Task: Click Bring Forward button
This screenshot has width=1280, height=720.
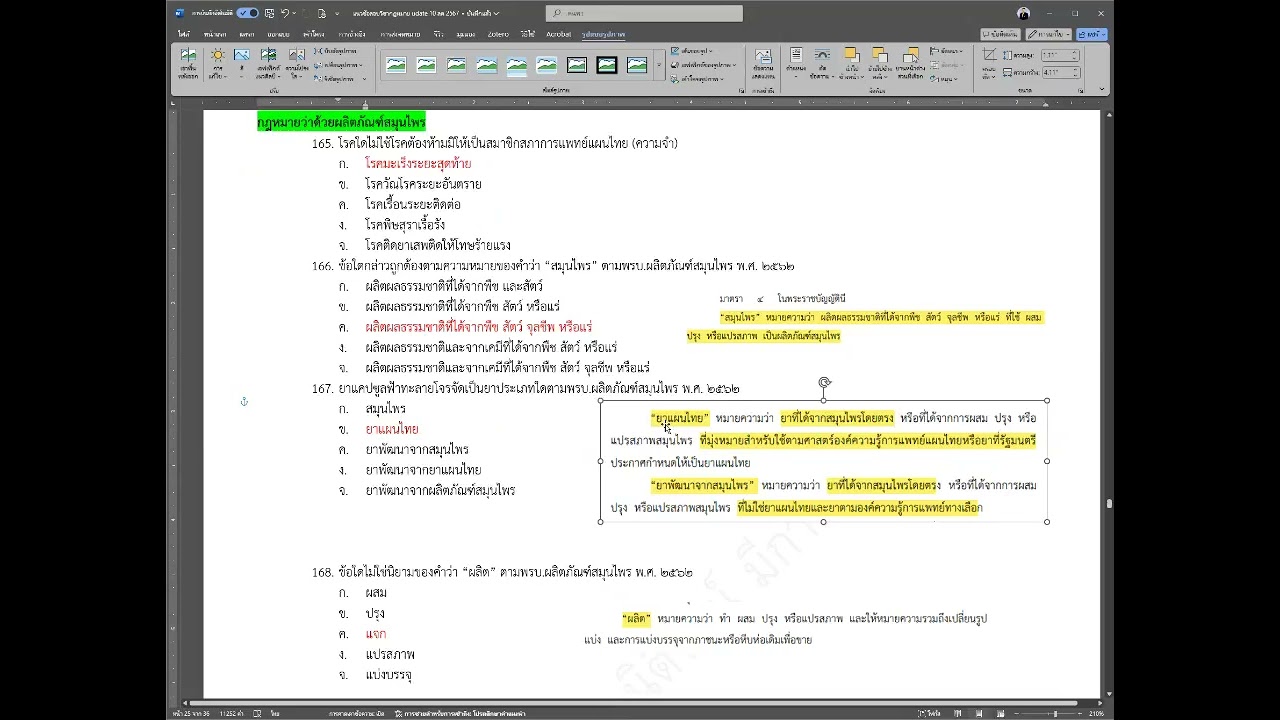Action: [x=851, y=64]
